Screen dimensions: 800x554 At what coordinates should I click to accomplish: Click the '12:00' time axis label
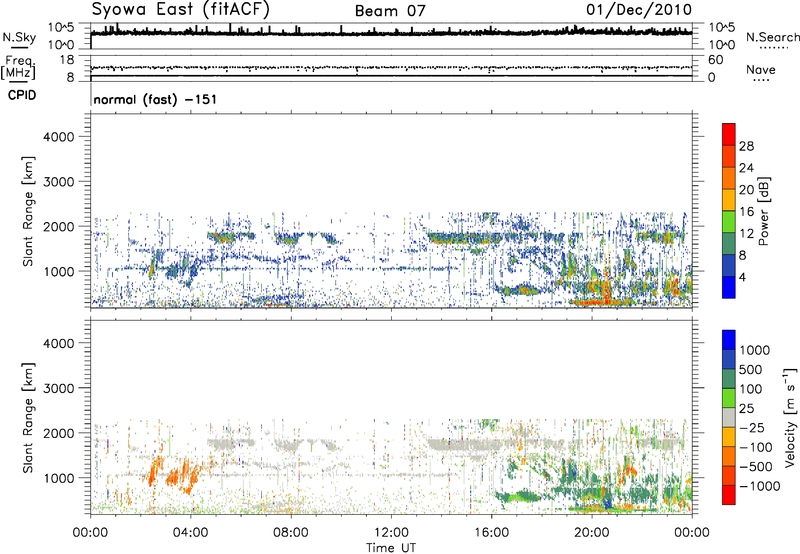[391, 533]
